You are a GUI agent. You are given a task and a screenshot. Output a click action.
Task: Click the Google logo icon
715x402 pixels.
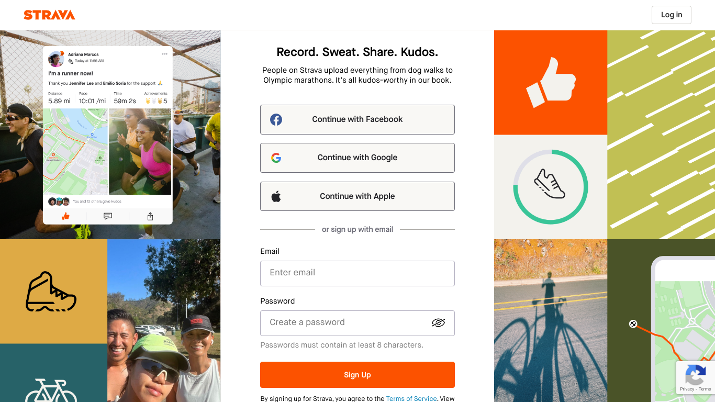pos(276,158)
